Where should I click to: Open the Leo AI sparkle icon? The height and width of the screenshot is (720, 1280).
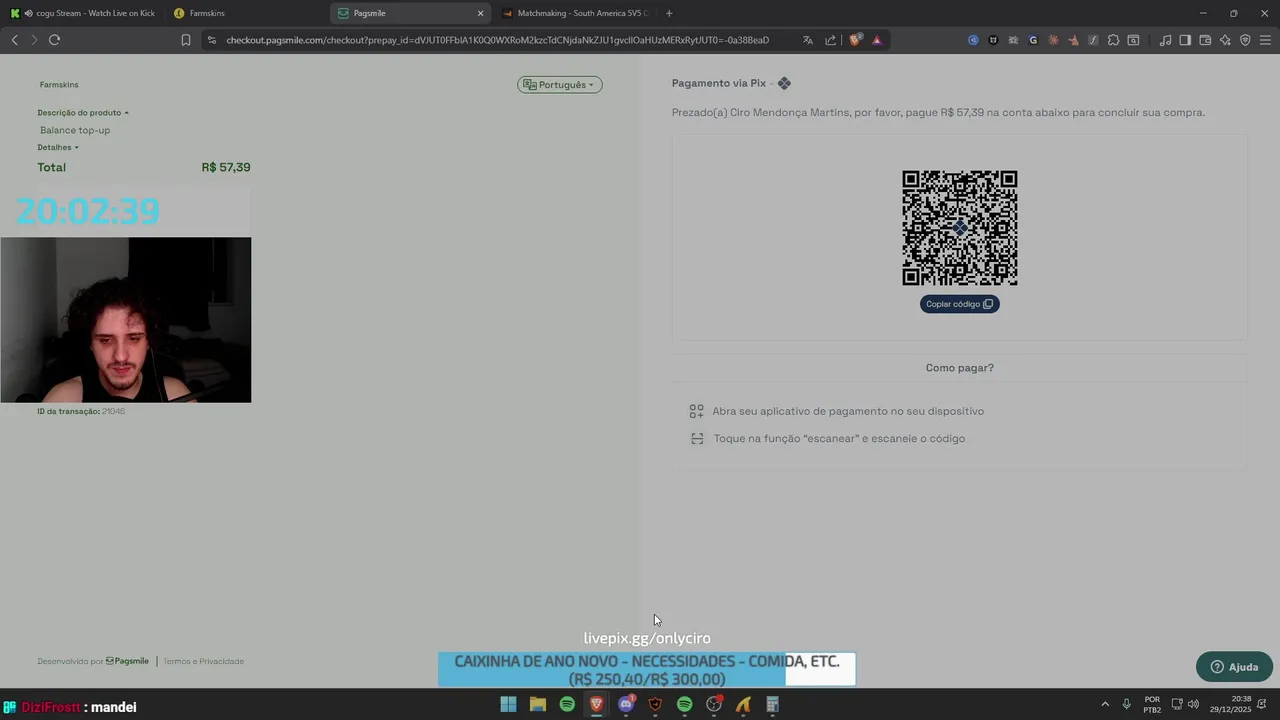coord(1225,40)
